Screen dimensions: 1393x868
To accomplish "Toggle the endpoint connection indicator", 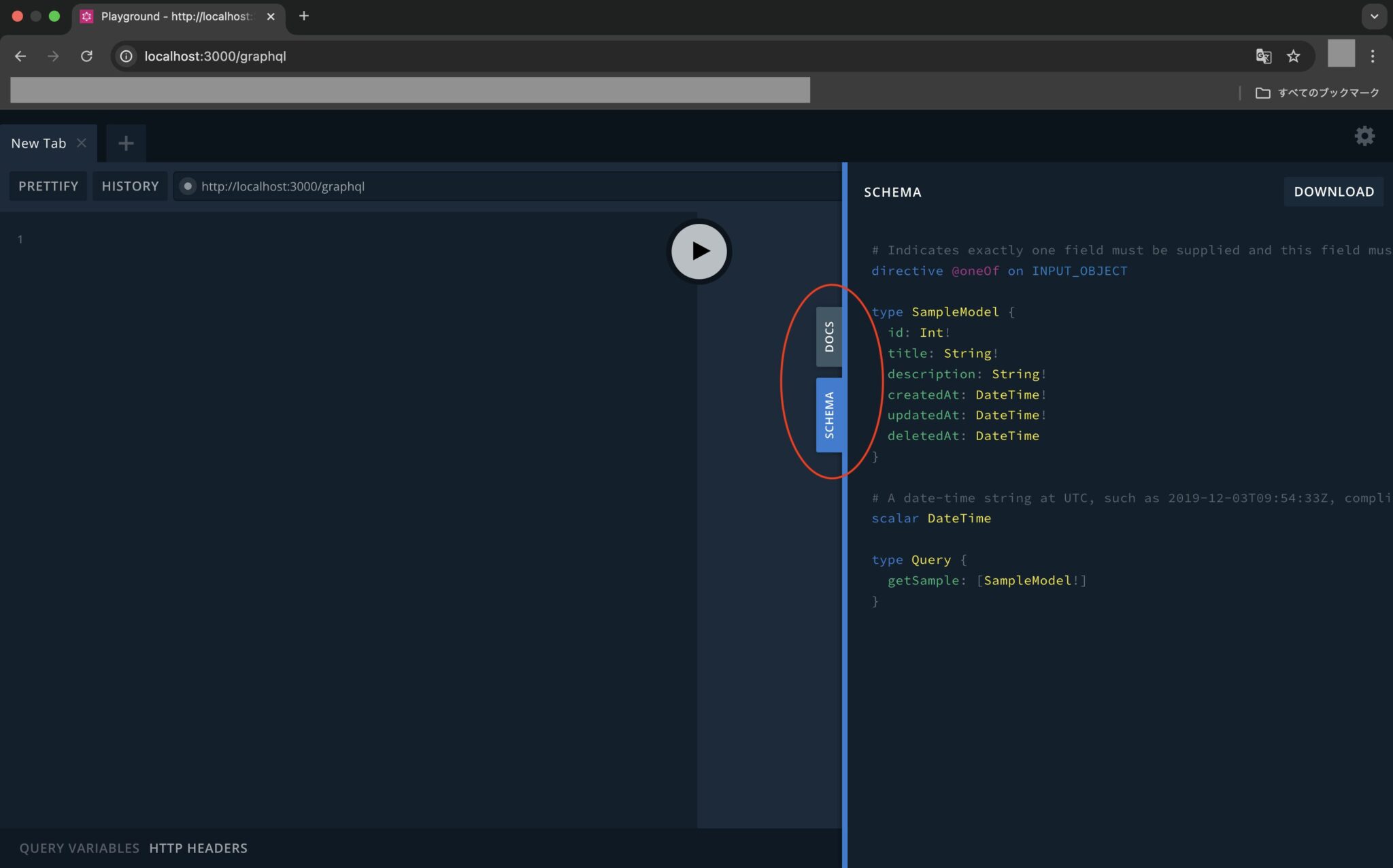I will [188, 186].
